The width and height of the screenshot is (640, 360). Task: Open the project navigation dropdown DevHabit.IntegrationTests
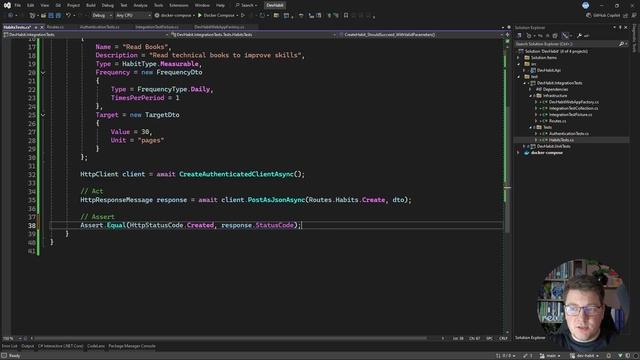coord(86,35)
